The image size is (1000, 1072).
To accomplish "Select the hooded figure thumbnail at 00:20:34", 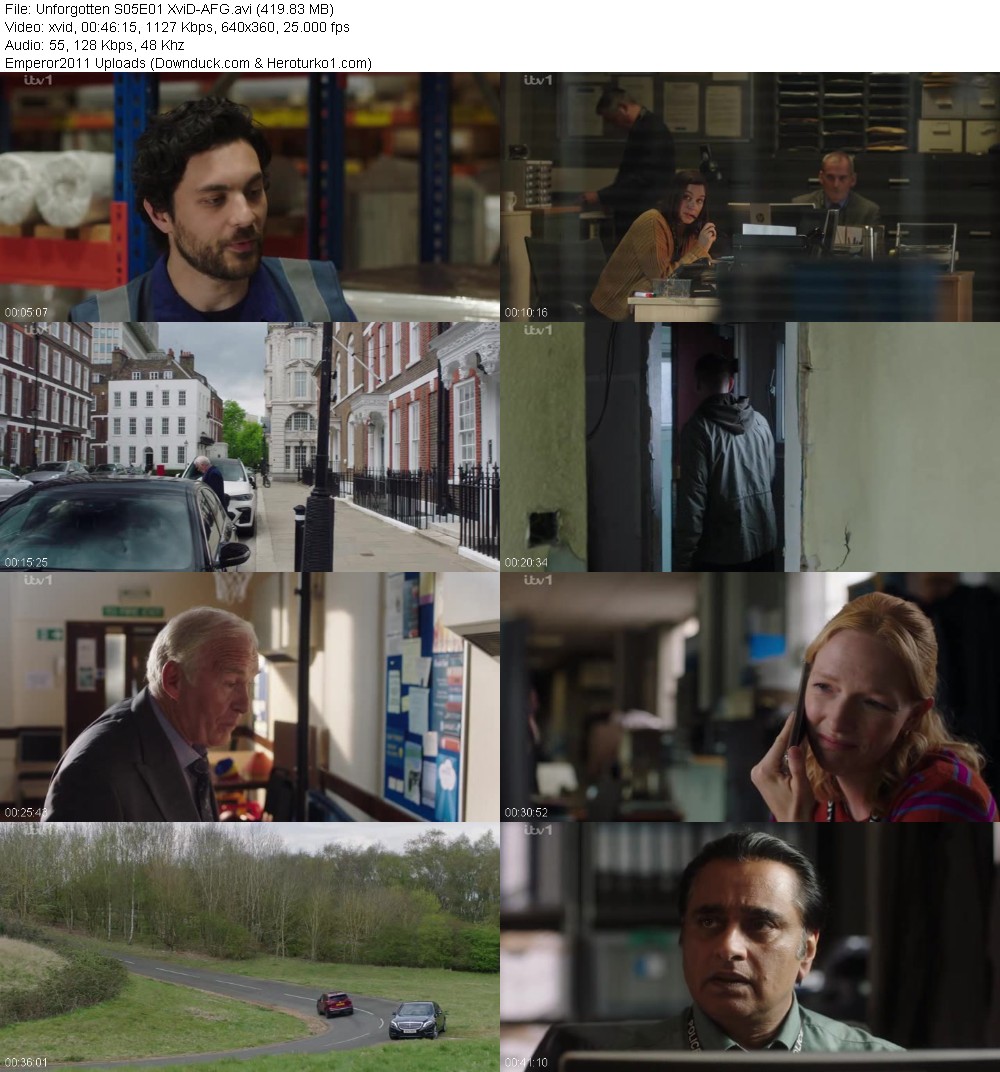I will coord(750,447).
